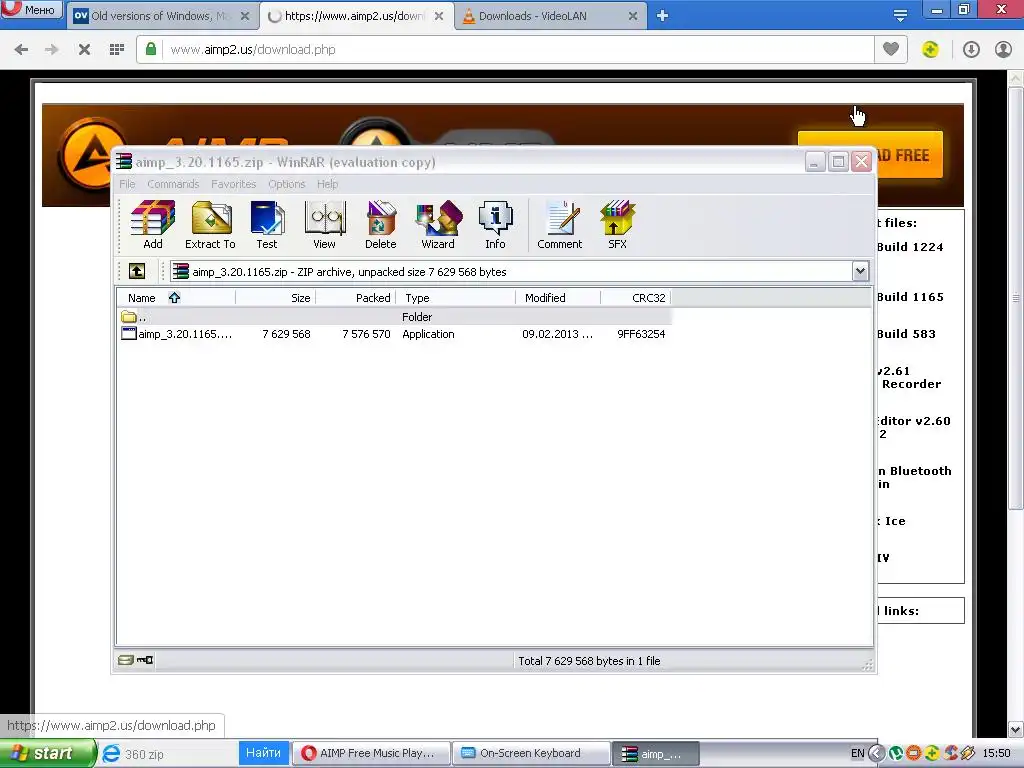Click the '7 576 570' packed size cell

(x=366, y=334)
